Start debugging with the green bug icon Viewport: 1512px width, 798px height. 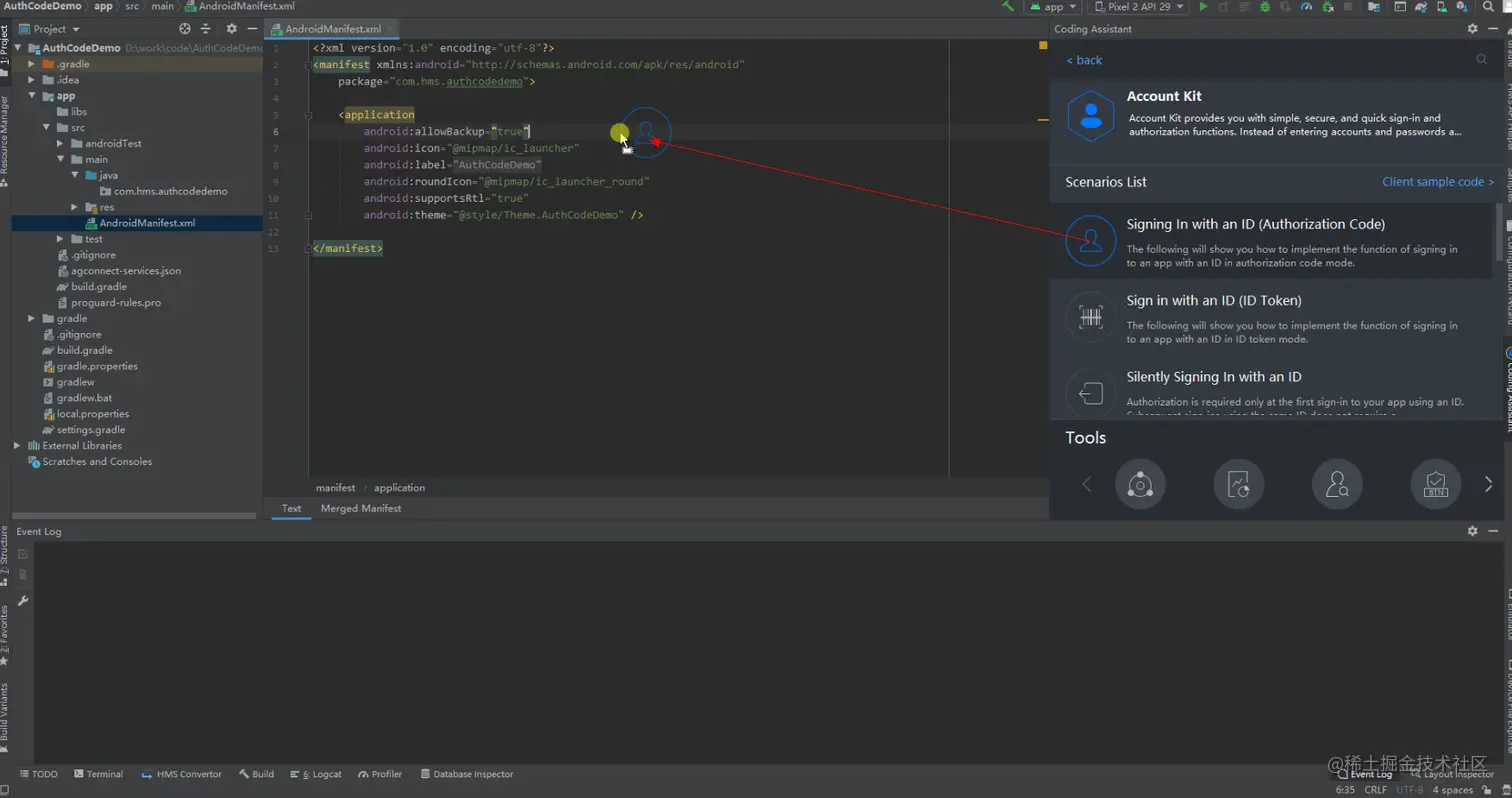pos(1265,7)
